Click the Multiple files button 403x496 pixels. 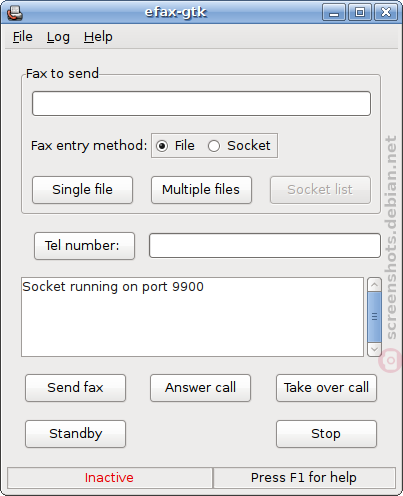click(201, 190)
